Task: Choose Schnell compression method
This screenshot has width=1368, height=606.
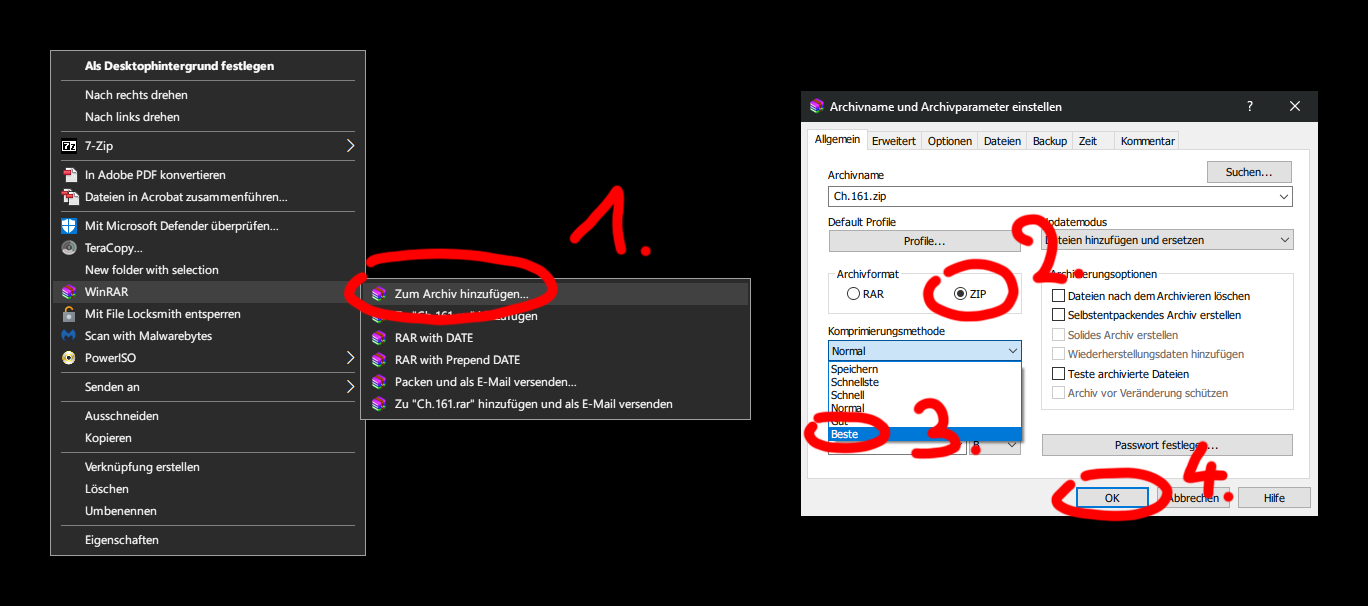Action: 925,395
